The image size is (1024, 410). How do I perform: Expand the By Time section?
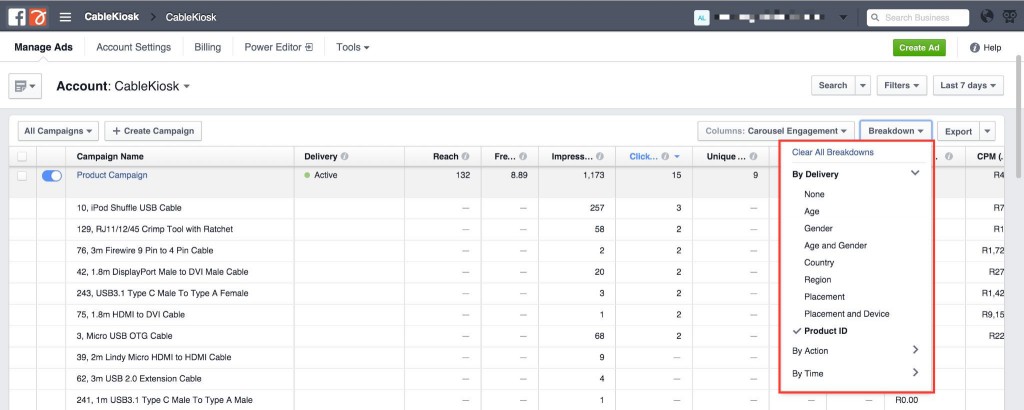[x=915, y=373]
